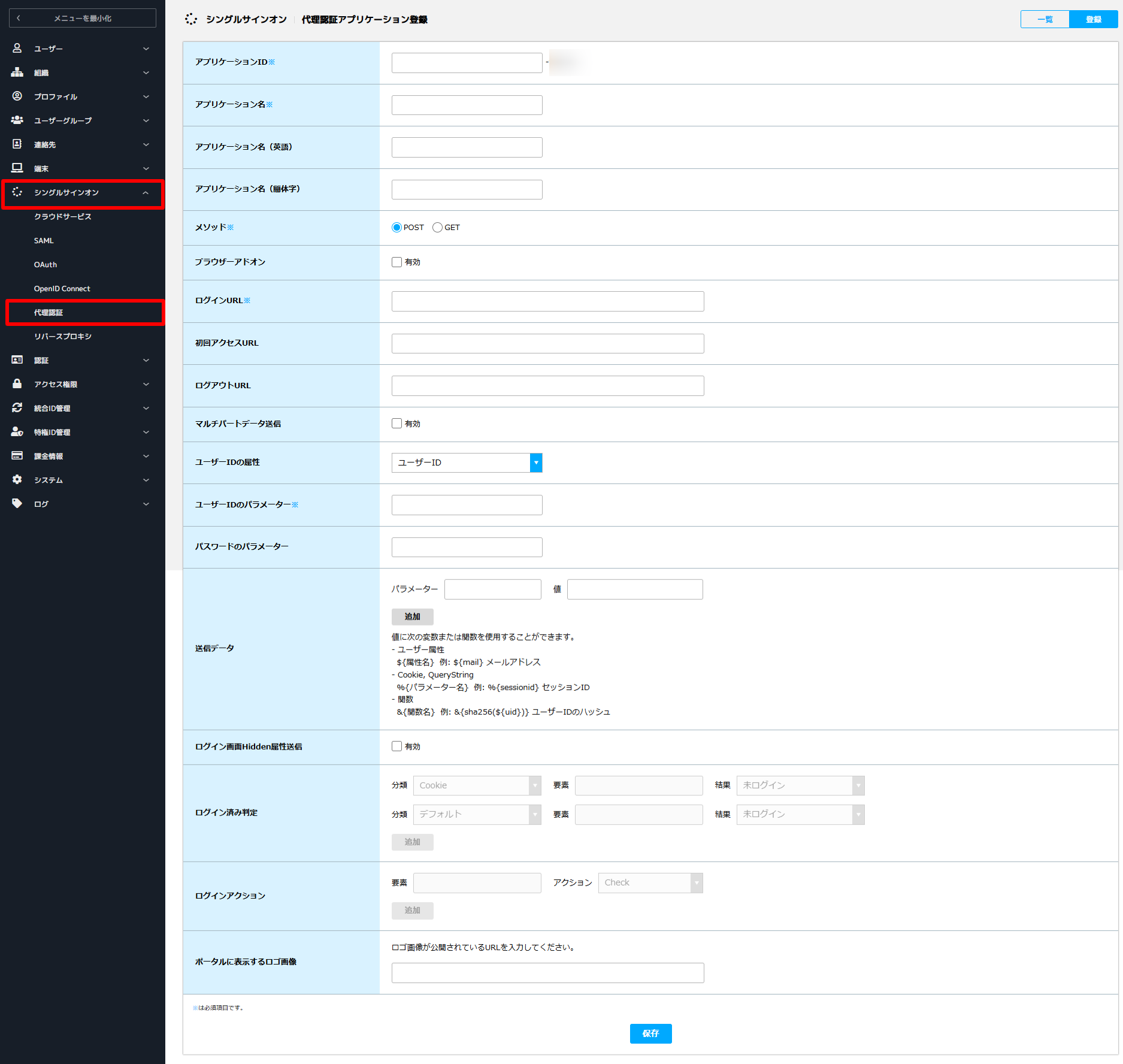Click the 組織 hierarchy icon in the sidebar
The width and height of the screenshot is (1123, 1064).
coord(17,72)
